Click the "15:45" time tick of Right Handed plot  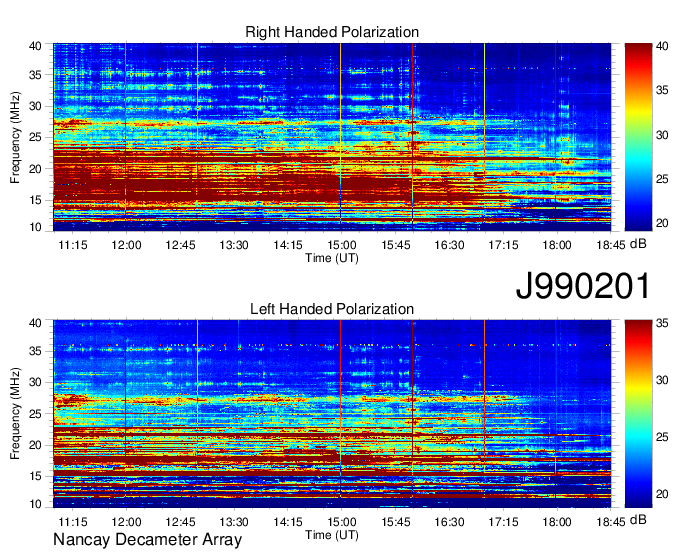(x=396, y=245)
